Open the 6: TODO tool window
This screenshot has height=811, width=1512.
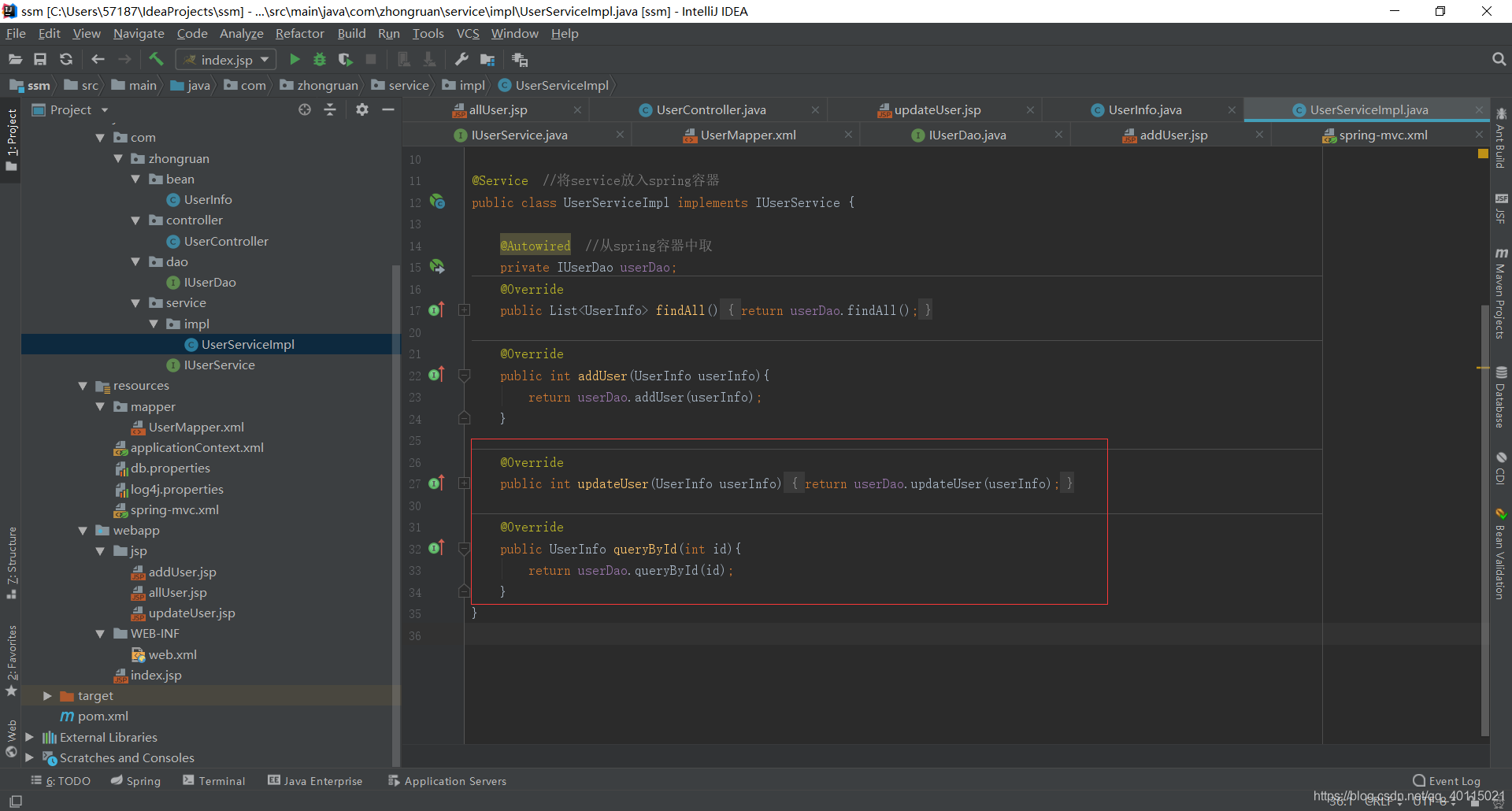pyautogui.click(x=61, y=780)
